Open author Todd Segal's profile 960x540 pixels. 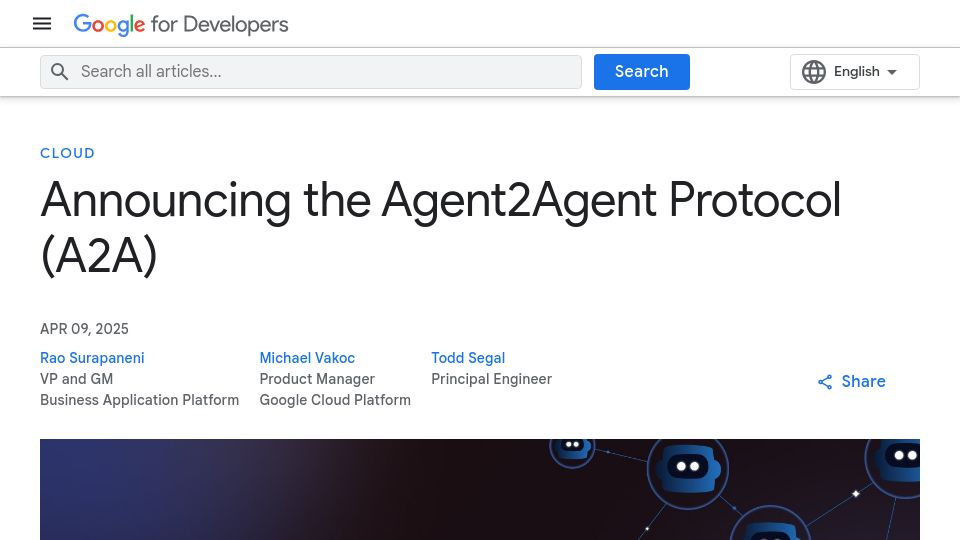(468, 358)
